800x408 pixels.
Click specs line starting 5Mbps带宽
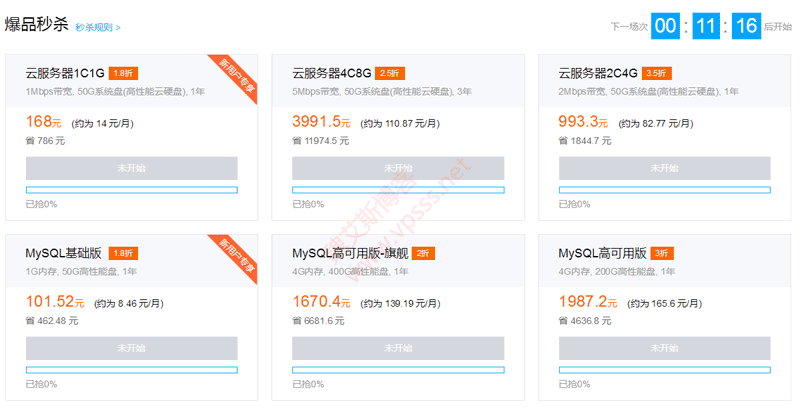coord(382,92)
